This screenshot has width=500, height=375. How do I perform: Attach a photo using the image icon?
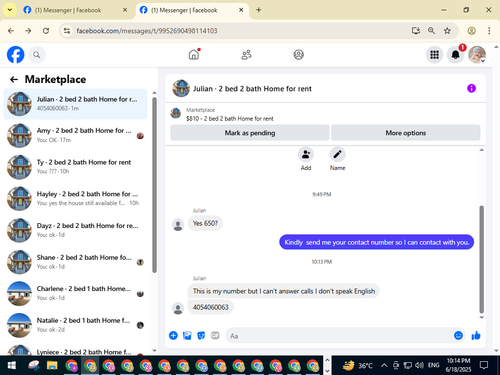pyautogui.click(x=187, y=335)
